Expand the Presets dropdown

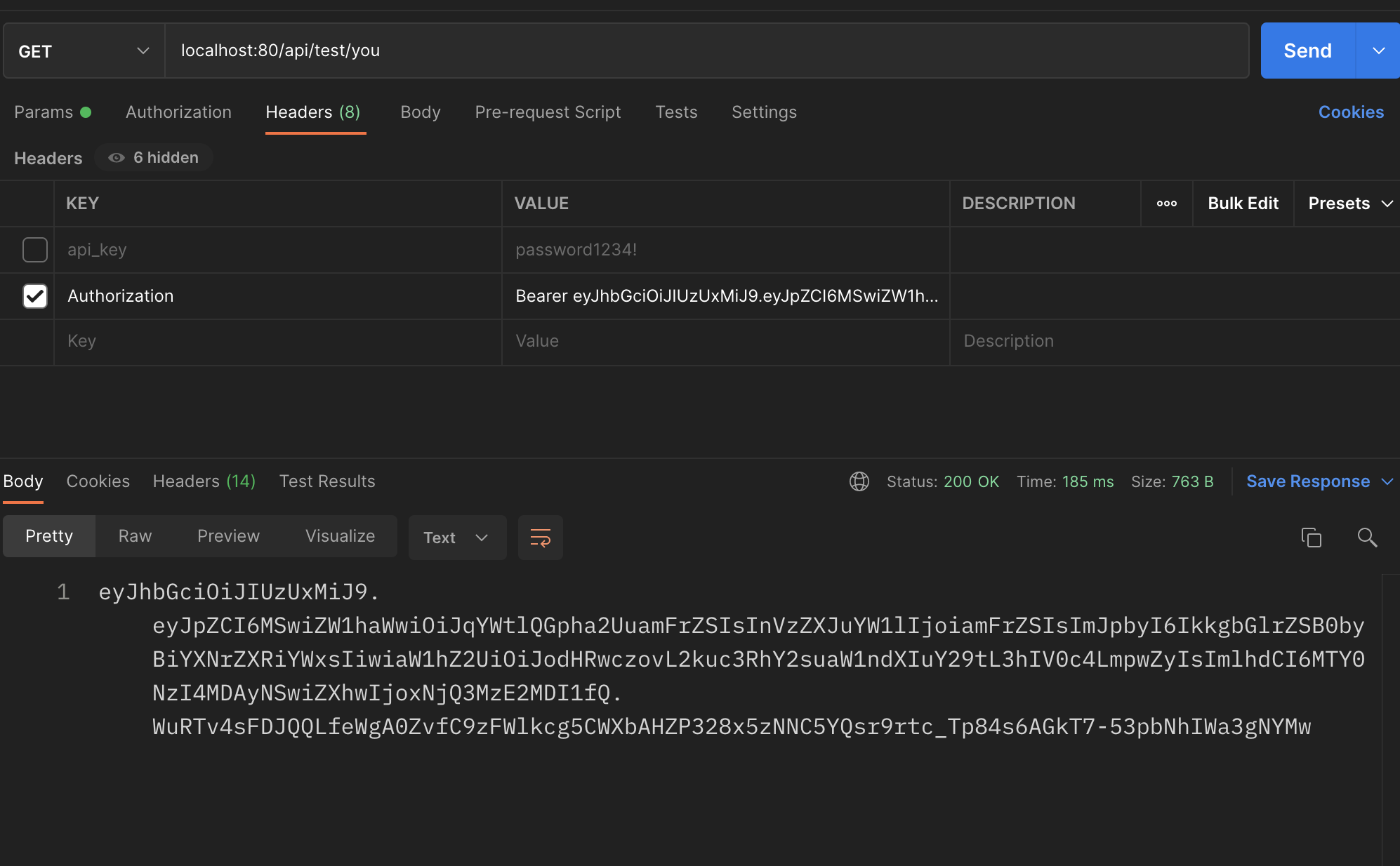click(1349, 204)
